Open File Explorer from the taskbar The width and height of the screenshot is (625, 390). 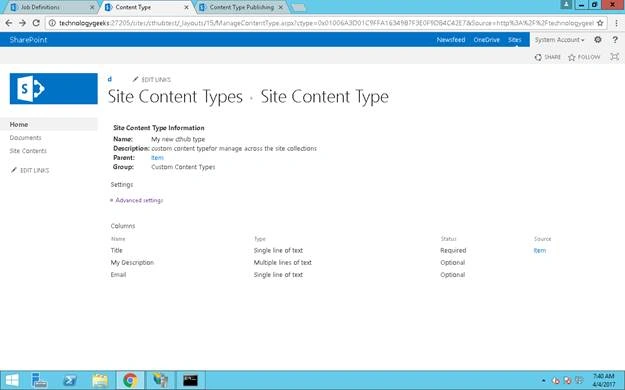(100, 380)
